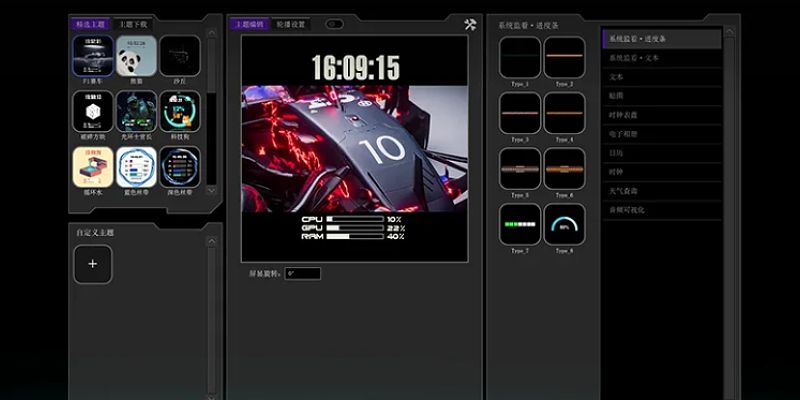Choose the Type_4 progress bar widget
This screenshot has width=800, height=400.
pyautogui.click(x=564, y=113)
